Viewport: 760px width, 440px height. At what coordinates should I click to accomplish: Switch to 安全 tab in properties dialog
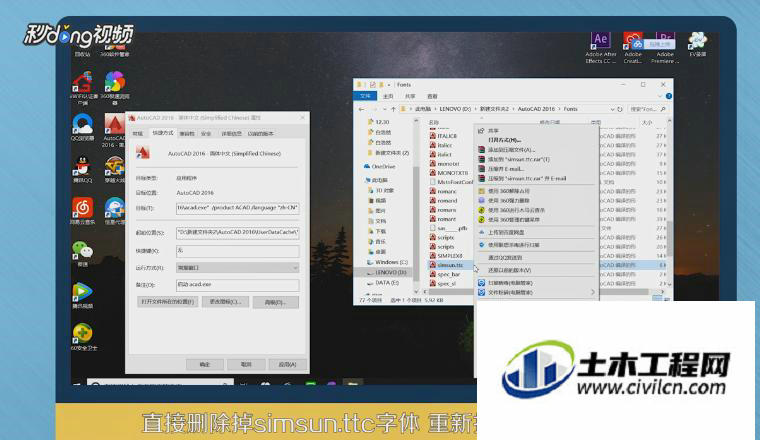(x=206, y=133)
